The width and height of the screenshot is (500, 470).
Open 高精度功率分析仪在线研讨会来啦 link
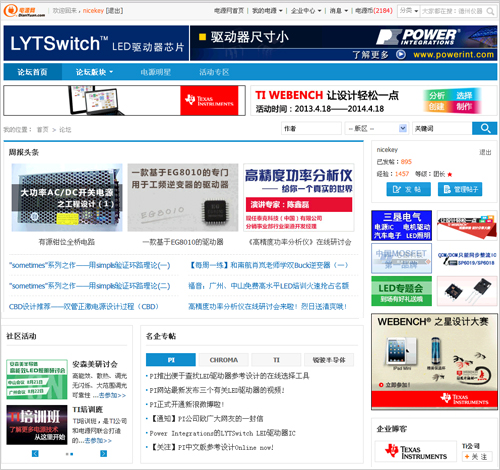coord(268,307)
